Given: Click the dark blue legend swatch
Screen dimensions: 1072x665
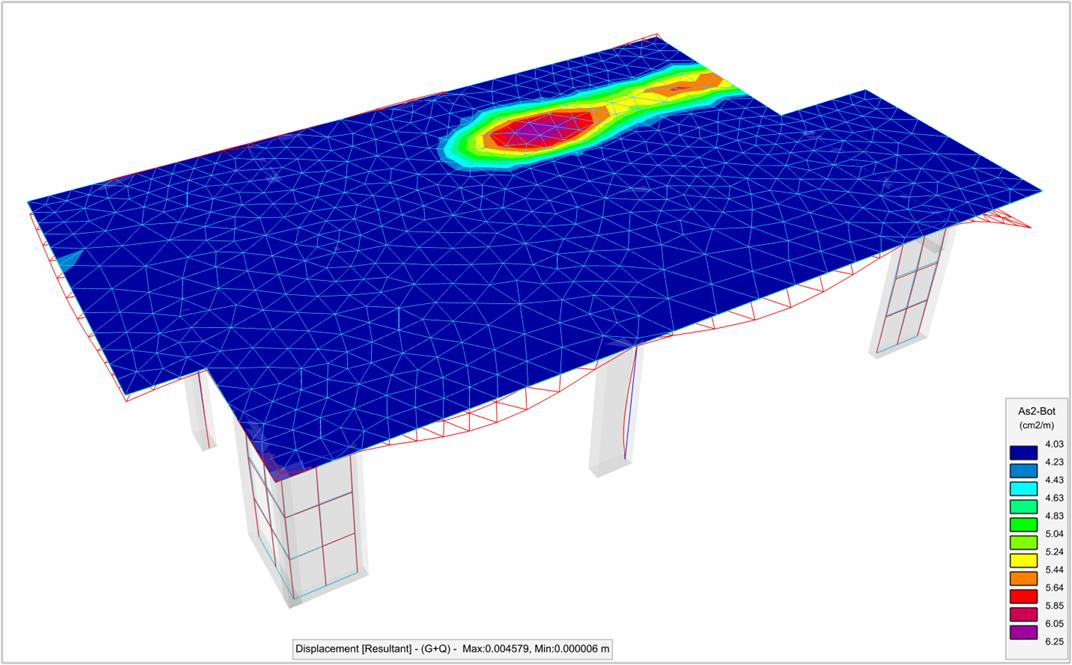Looking at the screenshot, I should (1024, 444).
